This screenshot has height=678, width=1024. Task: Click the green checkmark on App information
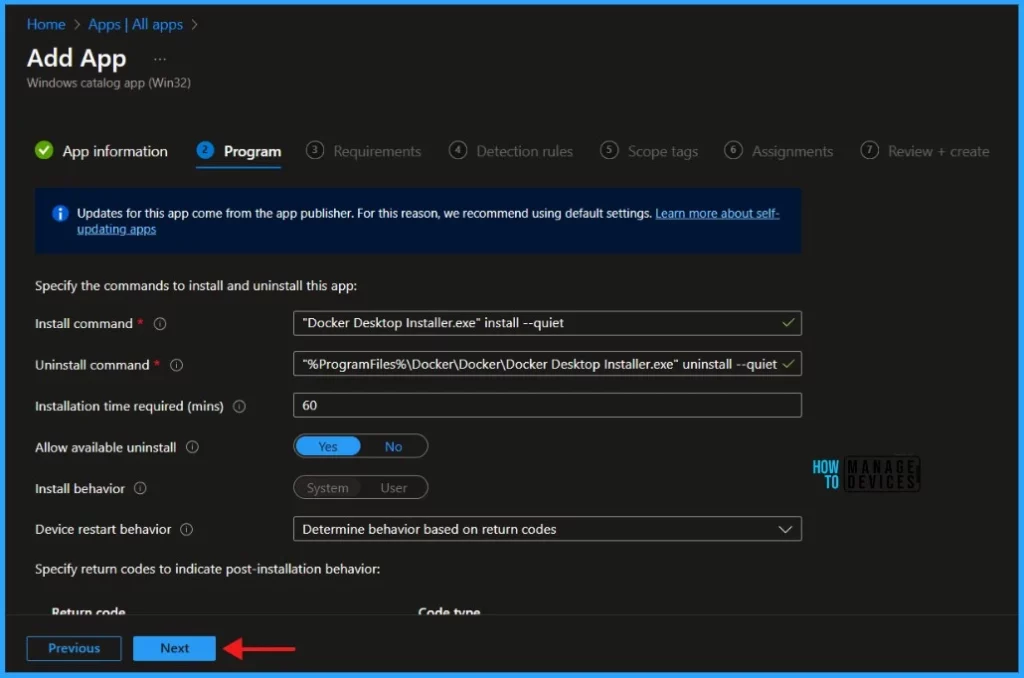coord(44,151)
